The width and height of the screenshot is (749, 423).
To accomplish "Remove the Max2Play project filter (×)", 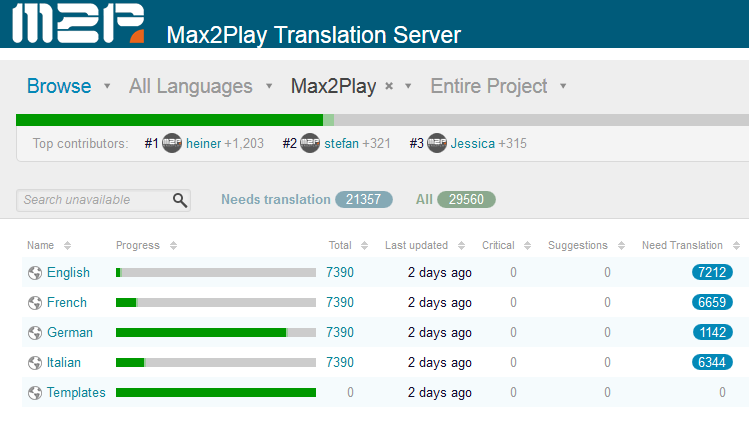I will (389, 86).
